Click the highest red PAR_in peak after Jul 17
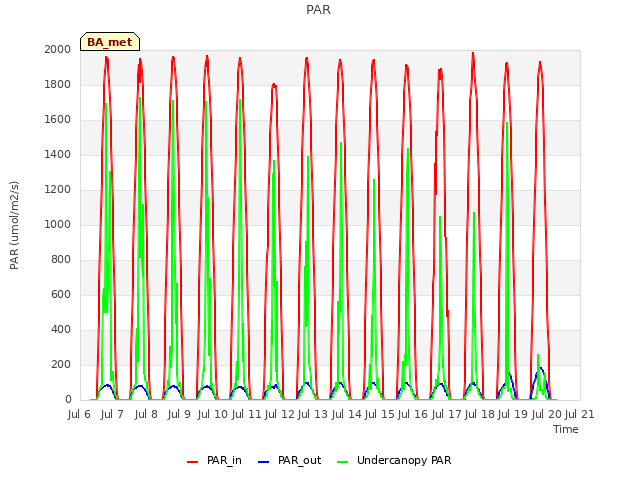 pos(473,53)
